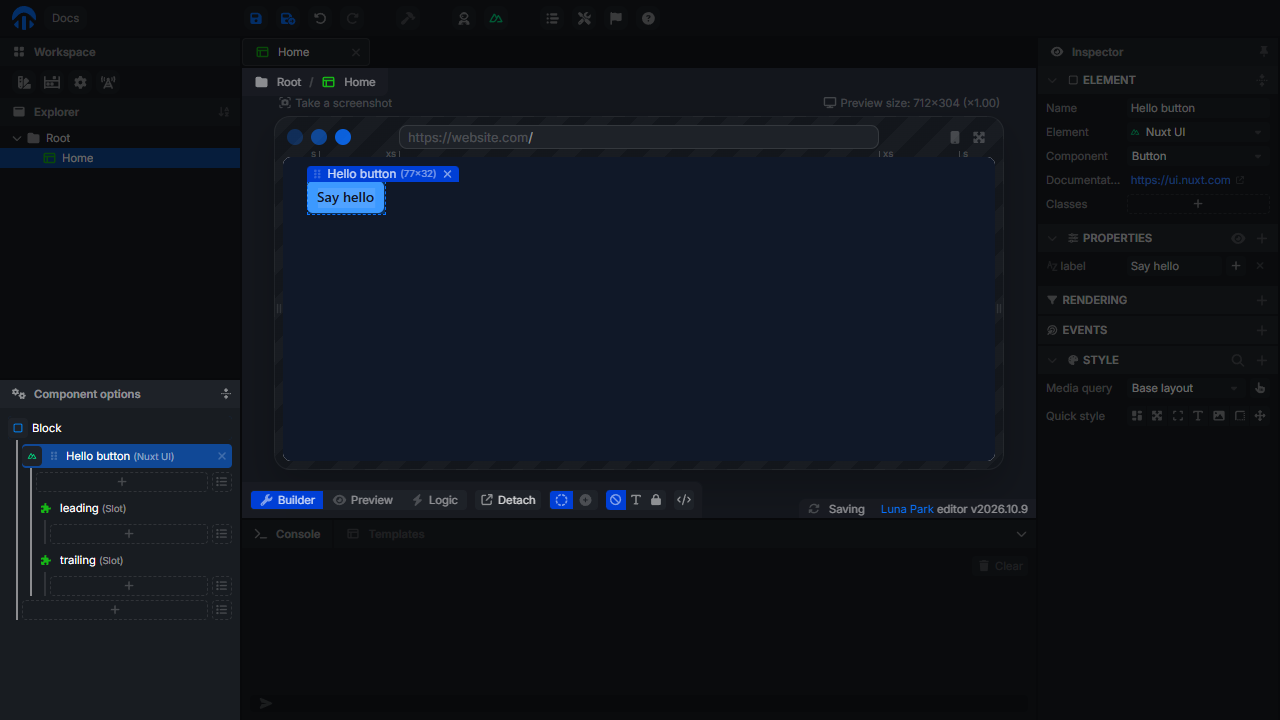
Task: Collapse the STYLE section chevron
Action: click(1052, 360)
